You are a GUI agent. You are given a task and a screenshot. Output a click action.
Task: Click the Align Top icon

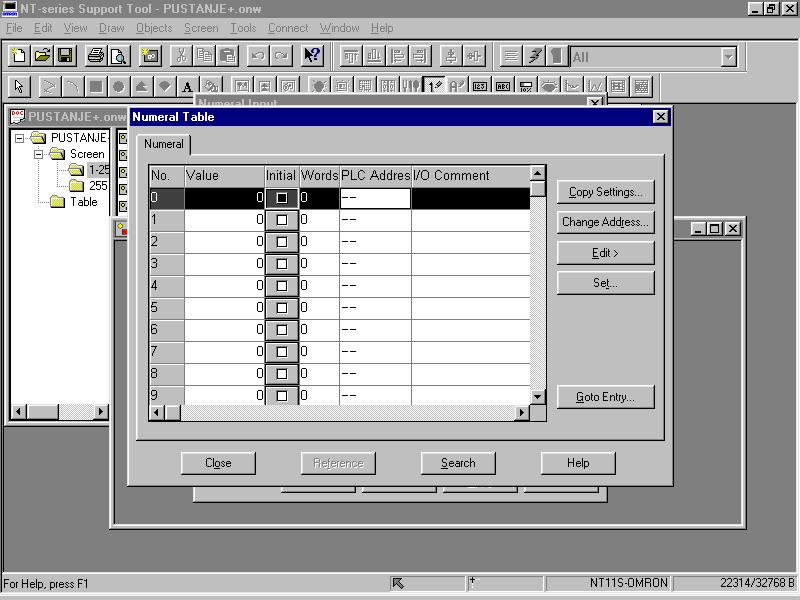[351, 56]
